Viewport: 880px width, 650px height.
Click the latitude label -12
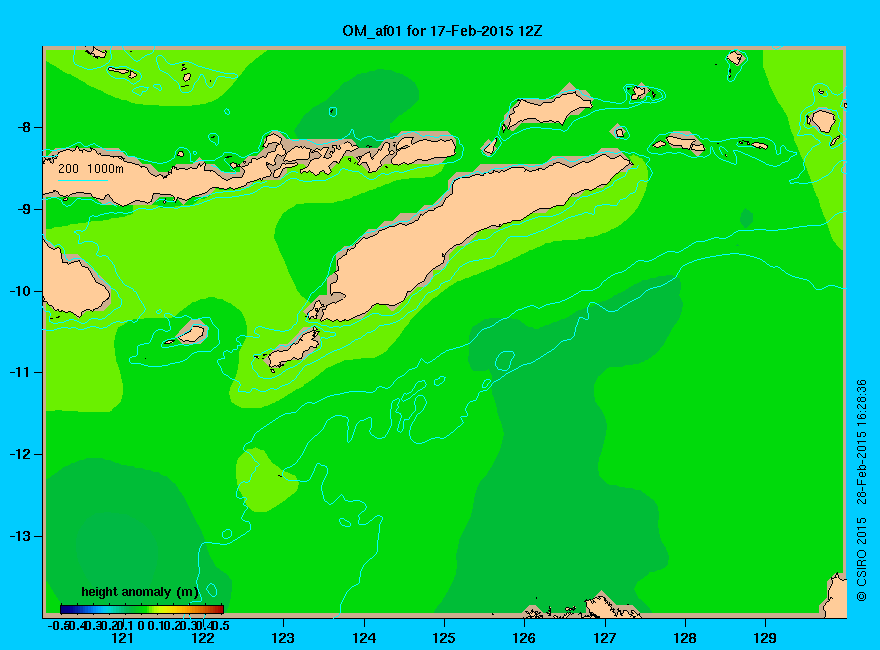tap(21, 454)
